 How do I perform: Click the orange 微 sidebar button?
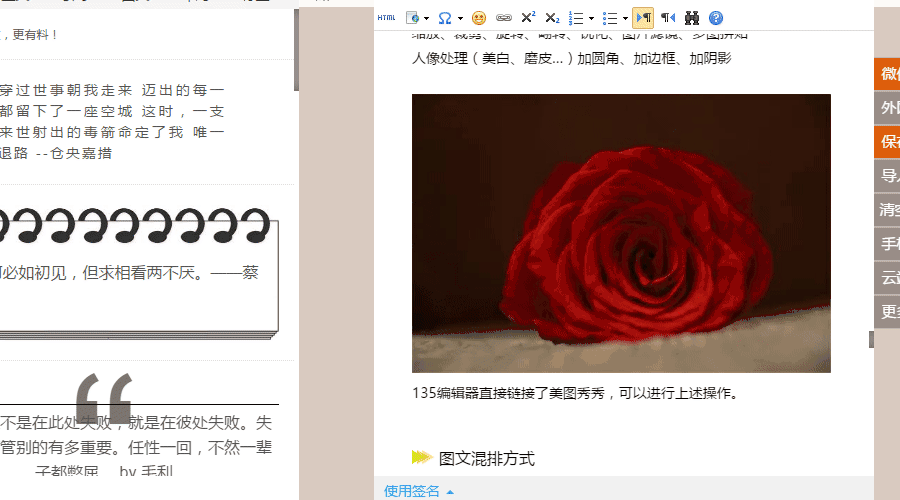887,73
